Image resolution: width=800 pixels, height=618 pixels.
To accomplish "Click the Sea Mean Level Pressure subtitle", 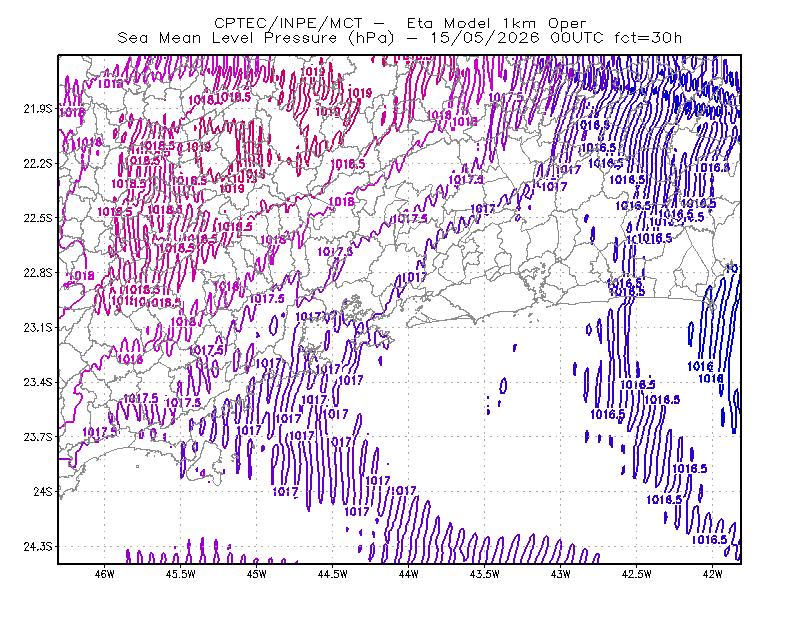I will point(399,38).
